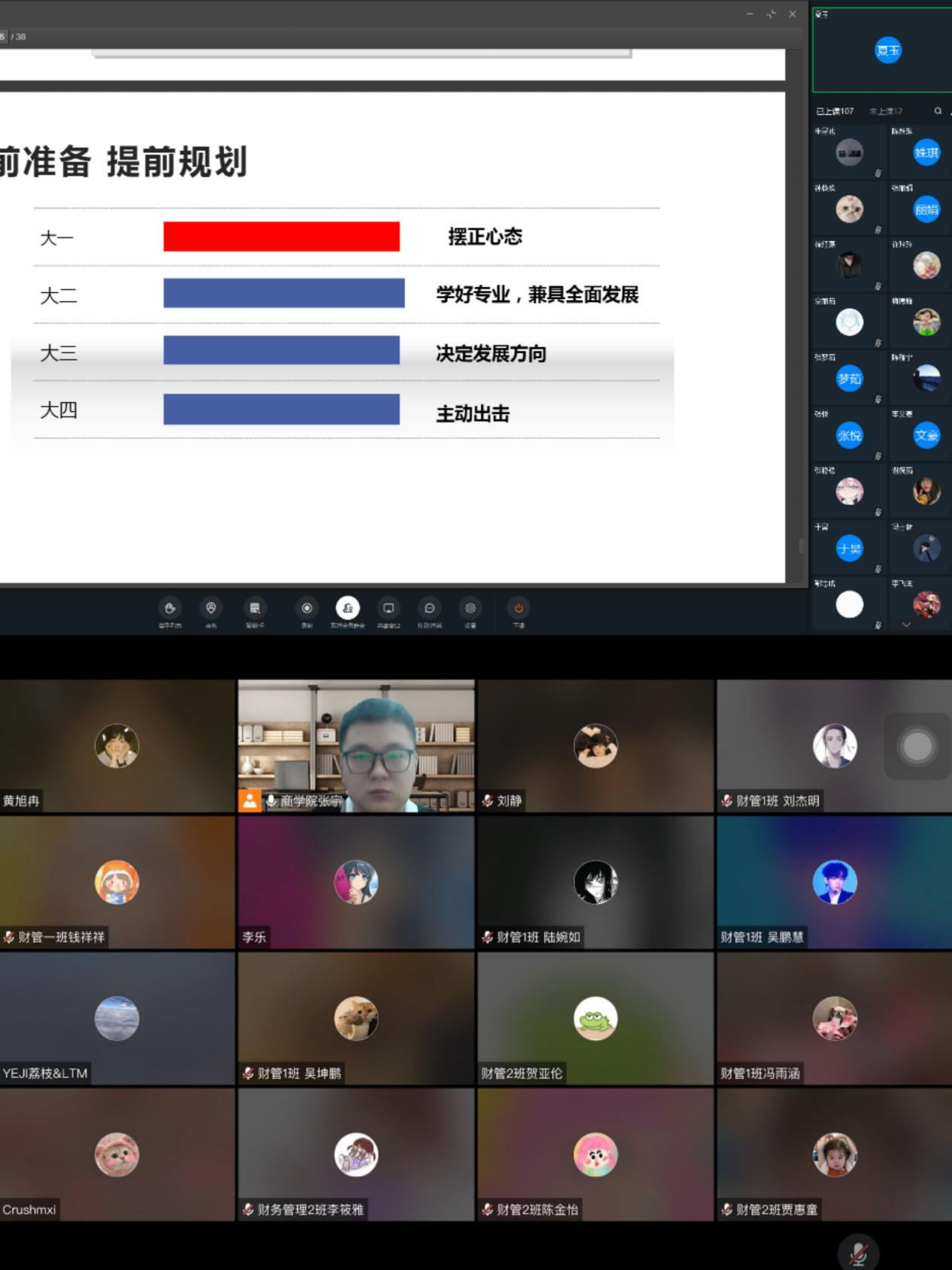Select the 夏玉 speaker tile
Screen dimensions: 952x1270
[x=881, y=50]
